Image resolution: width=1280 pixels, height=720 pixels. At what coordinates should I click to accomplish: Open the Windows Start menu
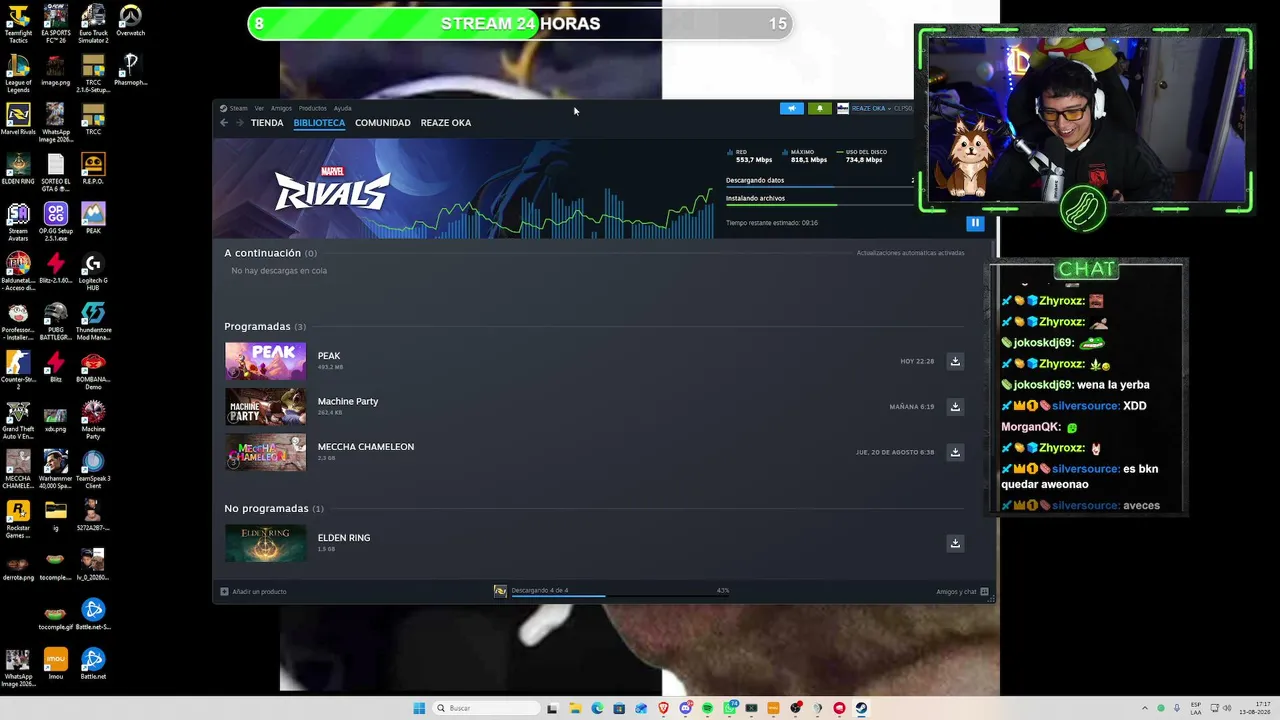click(419, 708)
